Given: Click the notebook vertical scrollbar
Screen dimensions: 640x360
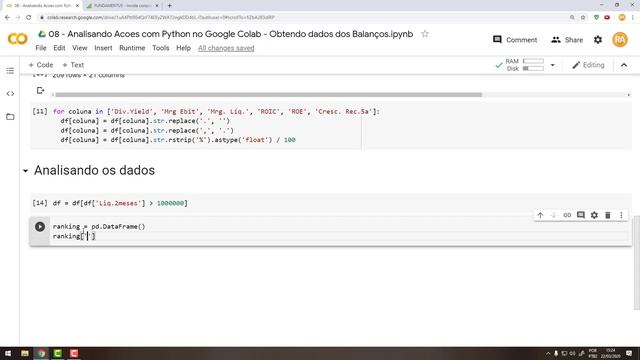Looking at the screenshot, I should point(636,263).
